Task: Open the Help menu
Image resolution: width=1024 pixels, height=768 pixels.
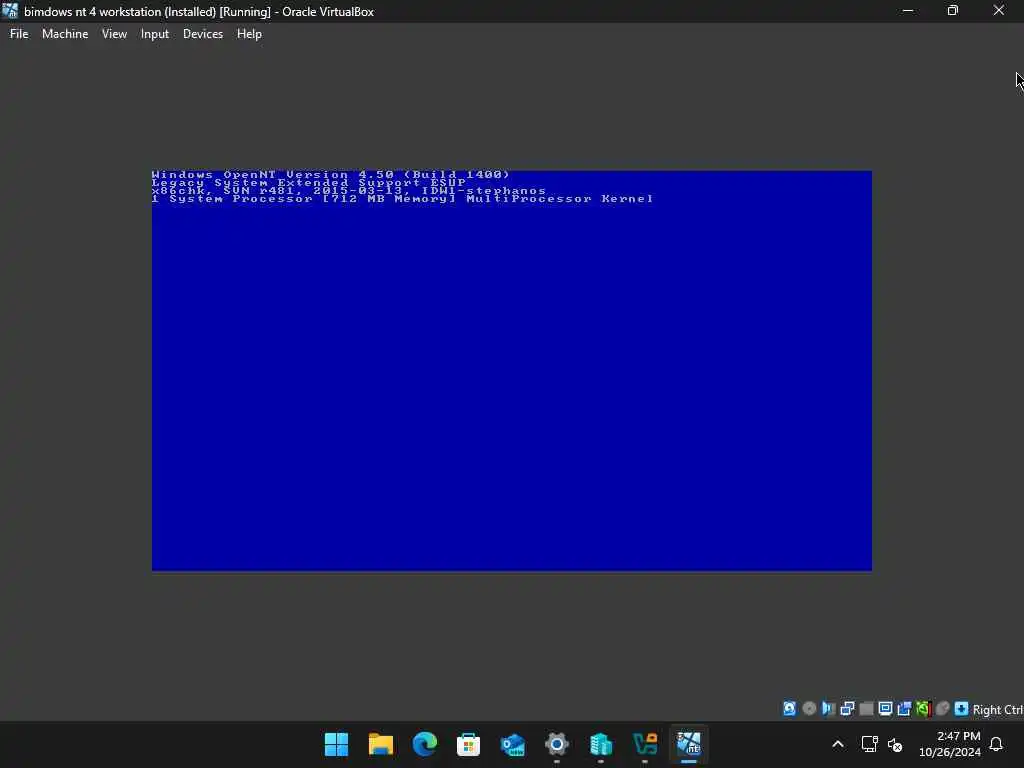Action: click(249, 34)
